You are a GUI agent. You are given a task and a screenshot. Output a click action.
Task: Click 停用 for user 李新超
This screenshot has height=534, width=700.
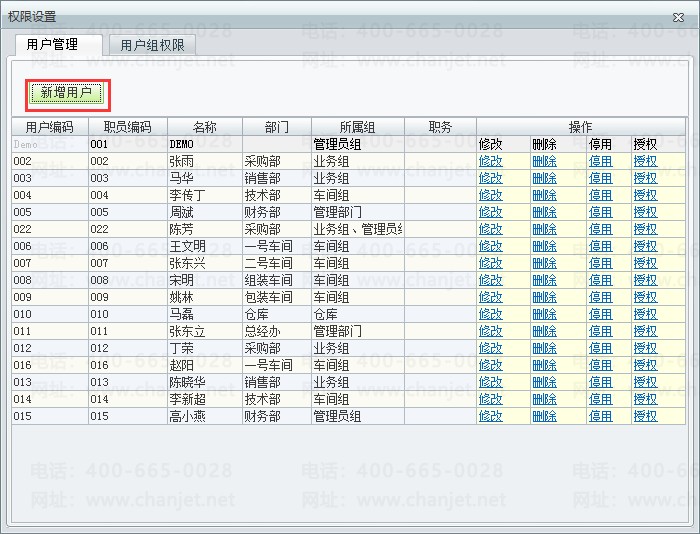tap(600, 399)
